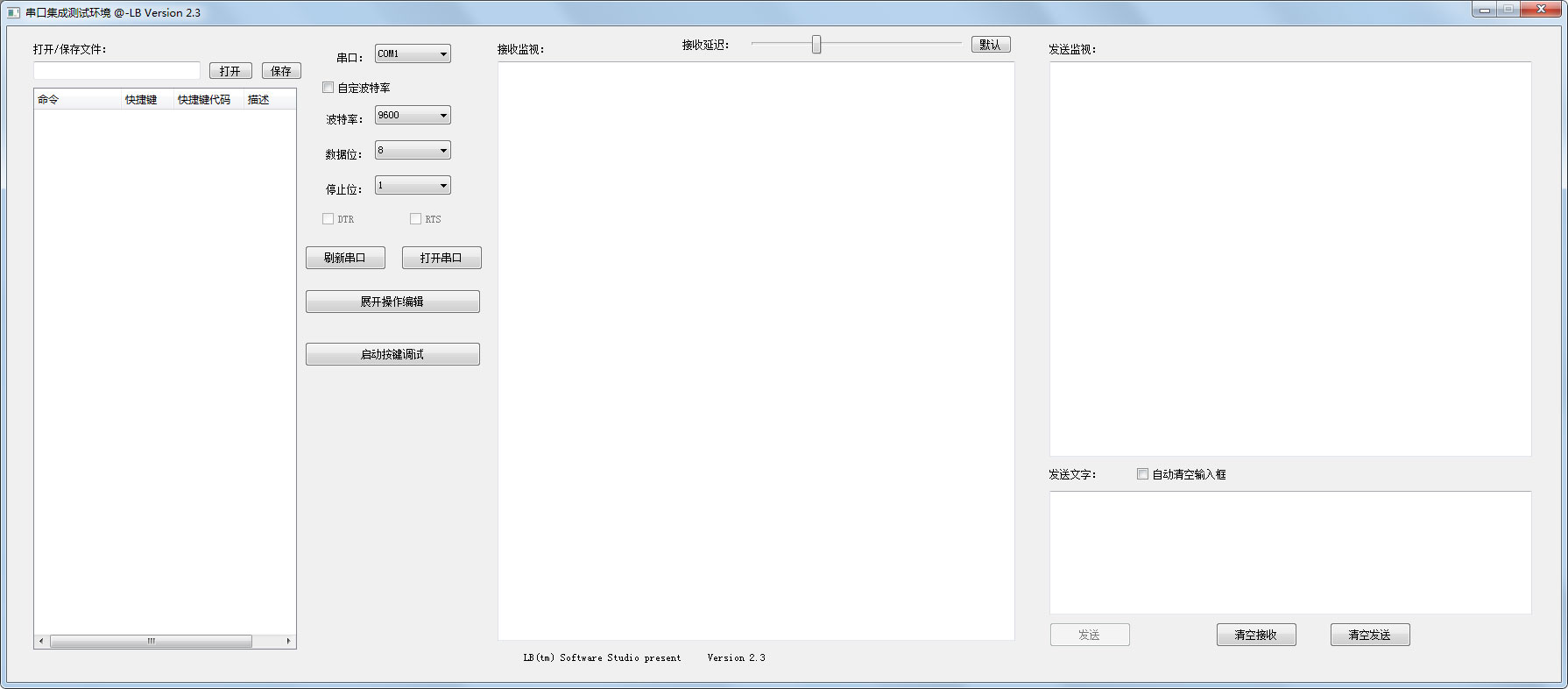Open the 停止位 dropdown
Viewport: 1568px width, 689px height.
[x=413, y=185]
